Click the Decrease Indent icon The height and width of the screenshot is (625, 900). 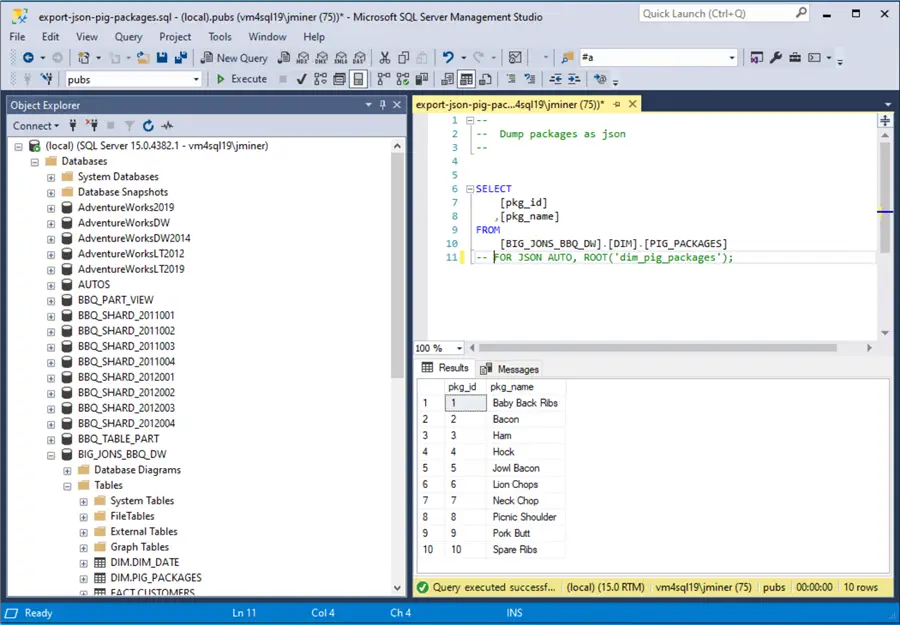(x=555, y=79)
